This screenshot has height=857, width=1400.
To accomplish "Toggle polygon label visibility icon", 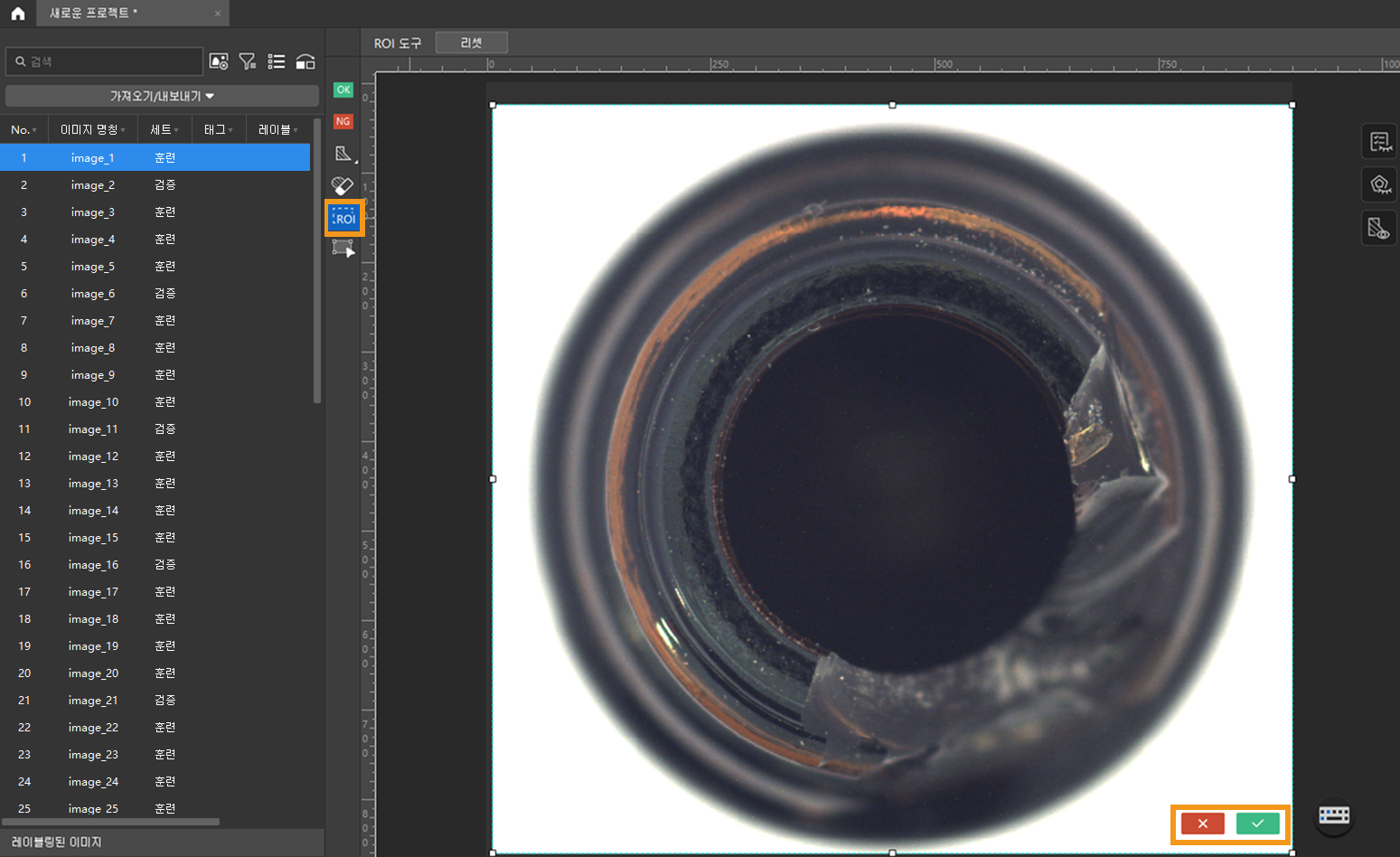I will click(x=1379, y=184).
